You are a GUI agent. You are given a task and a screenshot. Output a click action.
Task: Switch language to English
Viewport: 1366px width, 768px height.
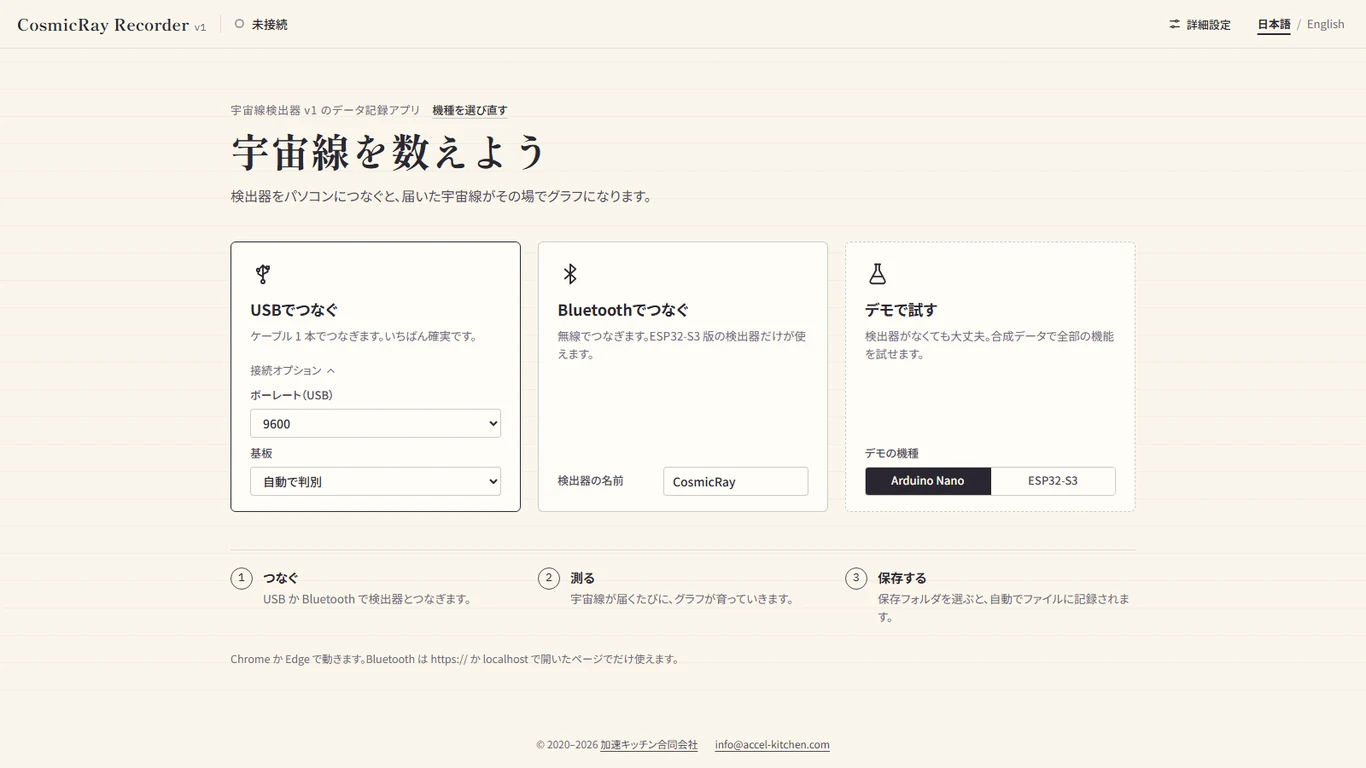click(x=1326, y=24)
